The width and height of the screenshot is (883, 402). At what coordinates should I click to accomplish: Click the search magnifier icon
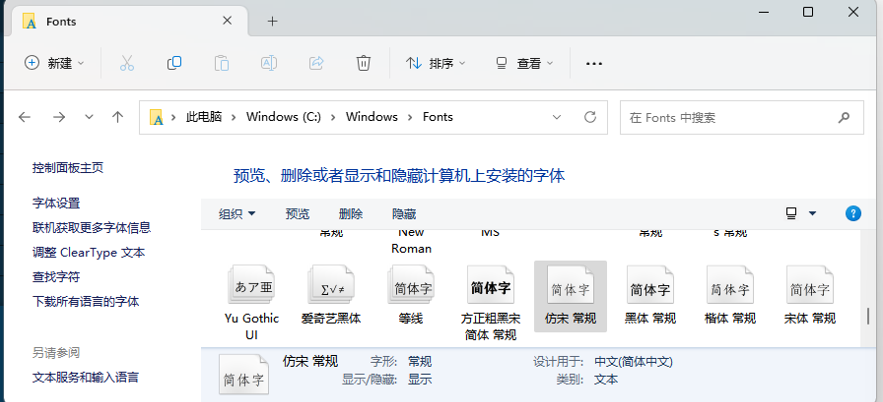point(843,118)
